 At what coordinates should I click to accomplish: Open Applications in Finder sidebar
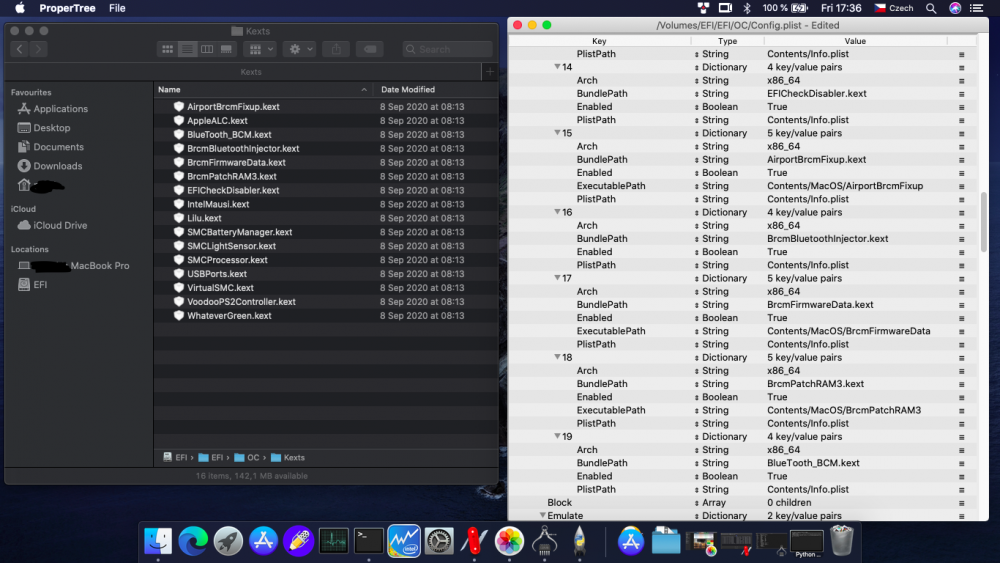[61, 109]
